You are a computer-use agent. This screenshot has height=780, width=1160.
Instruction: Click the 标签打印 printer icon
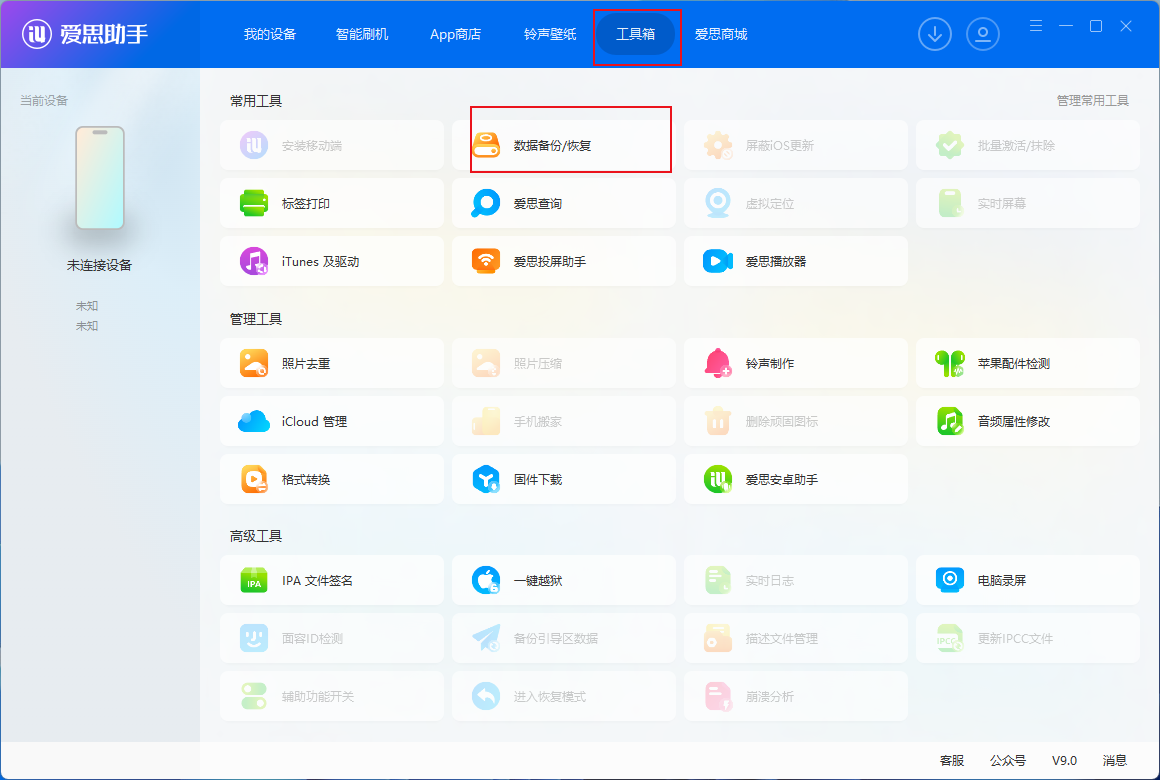(x=254, y=203)
